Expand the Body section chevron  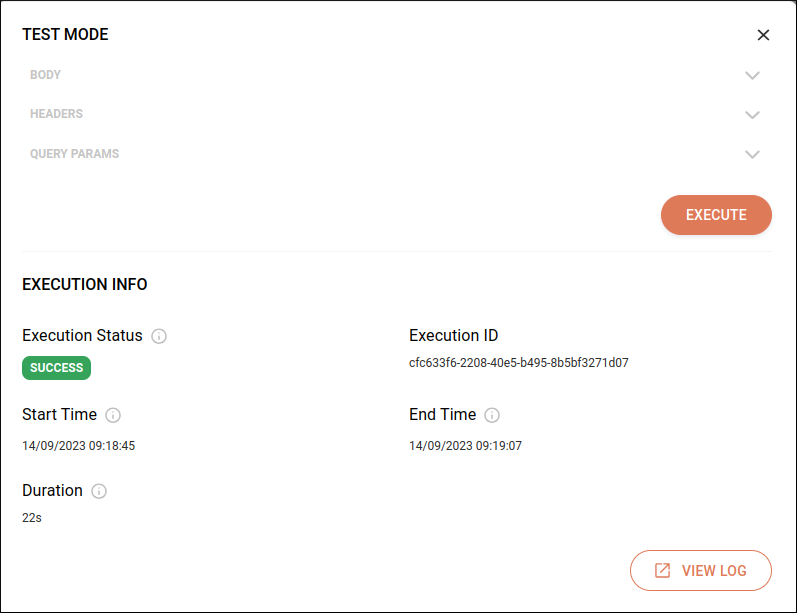(x=753, y=75)
